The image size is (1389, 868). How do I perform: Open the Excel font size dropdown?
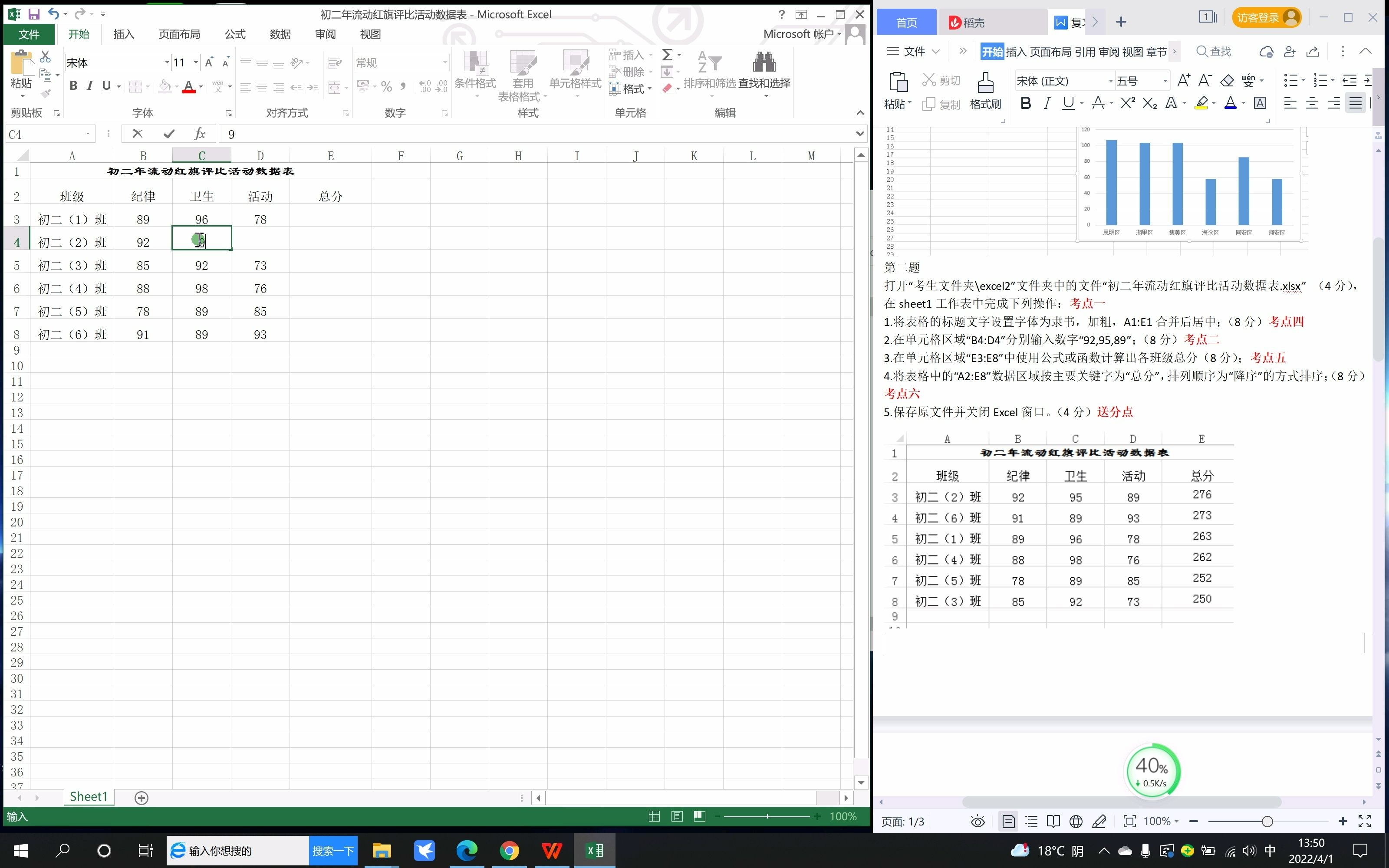196,62
